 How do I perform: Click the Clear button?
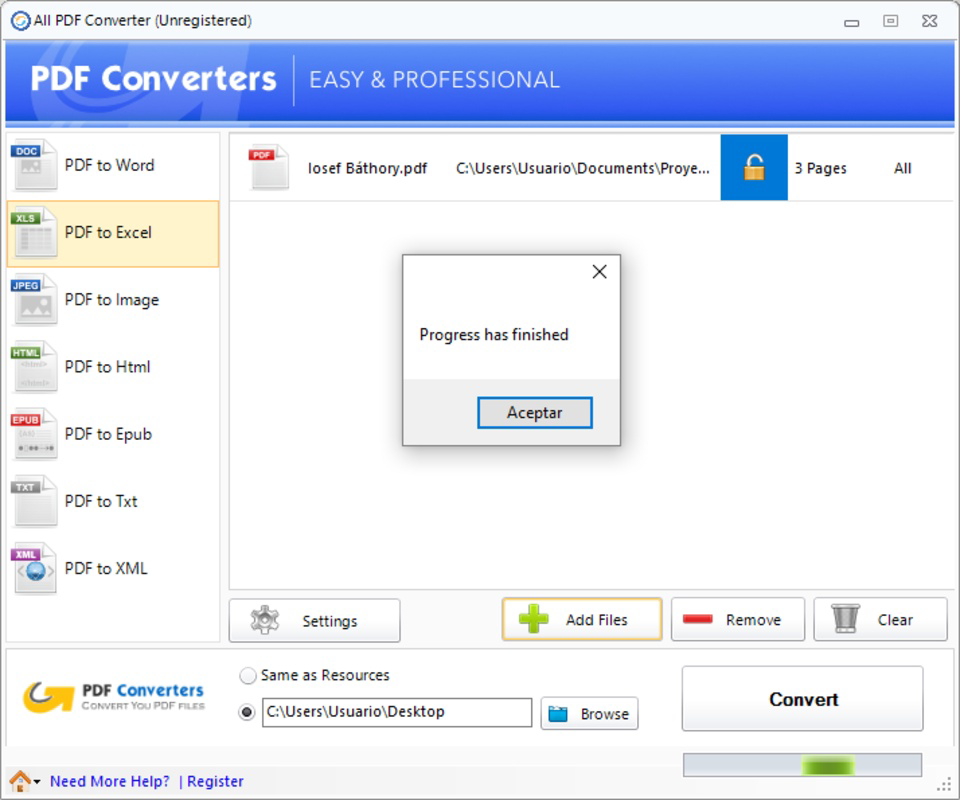click(x=880, y=619)
